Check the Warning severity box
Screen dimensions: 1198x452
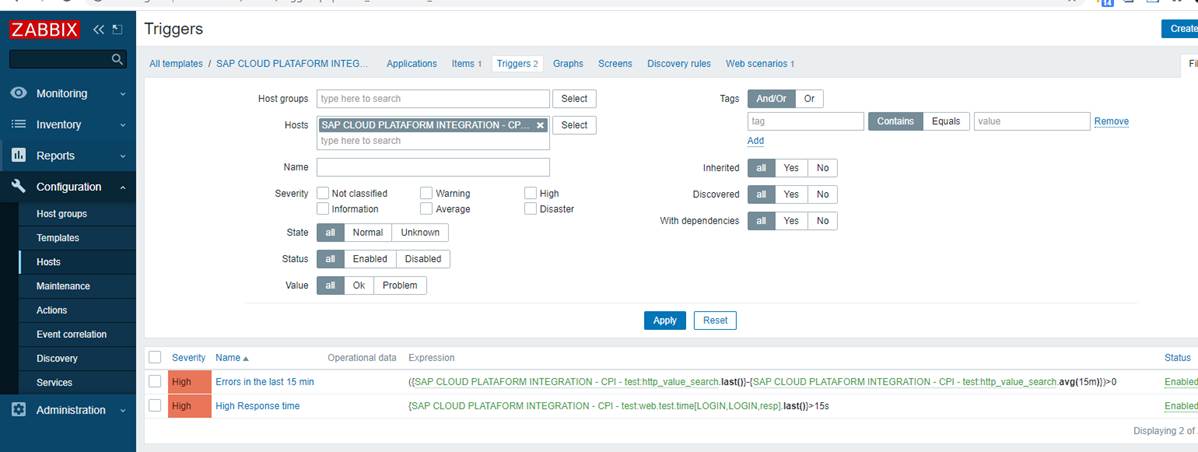[426, 194]
